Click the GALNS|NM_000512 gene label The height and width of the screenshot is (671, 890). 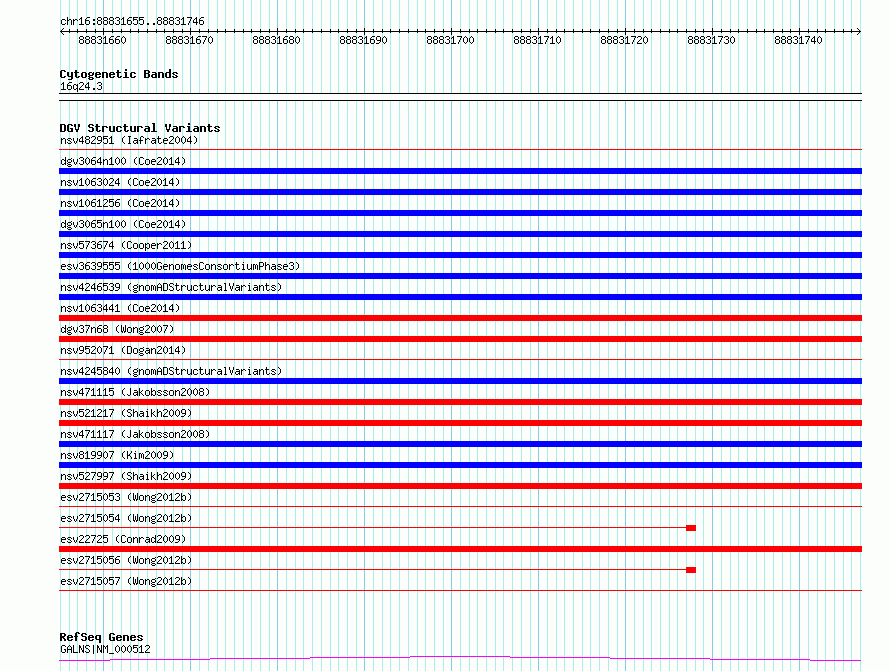click(x=105, y=649)
